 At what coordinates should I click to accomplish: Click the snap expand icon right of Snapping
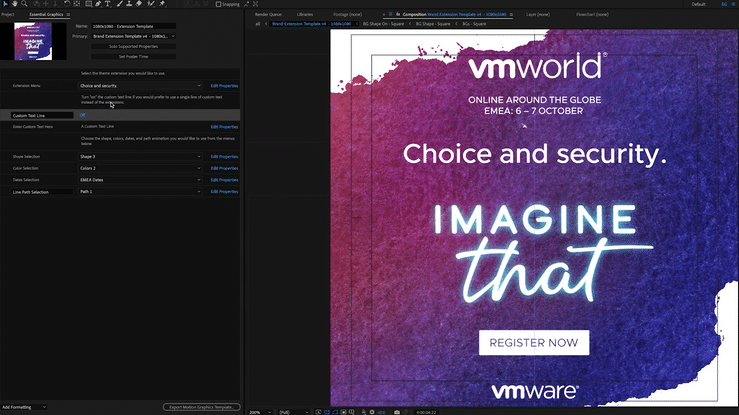point(255,4)
